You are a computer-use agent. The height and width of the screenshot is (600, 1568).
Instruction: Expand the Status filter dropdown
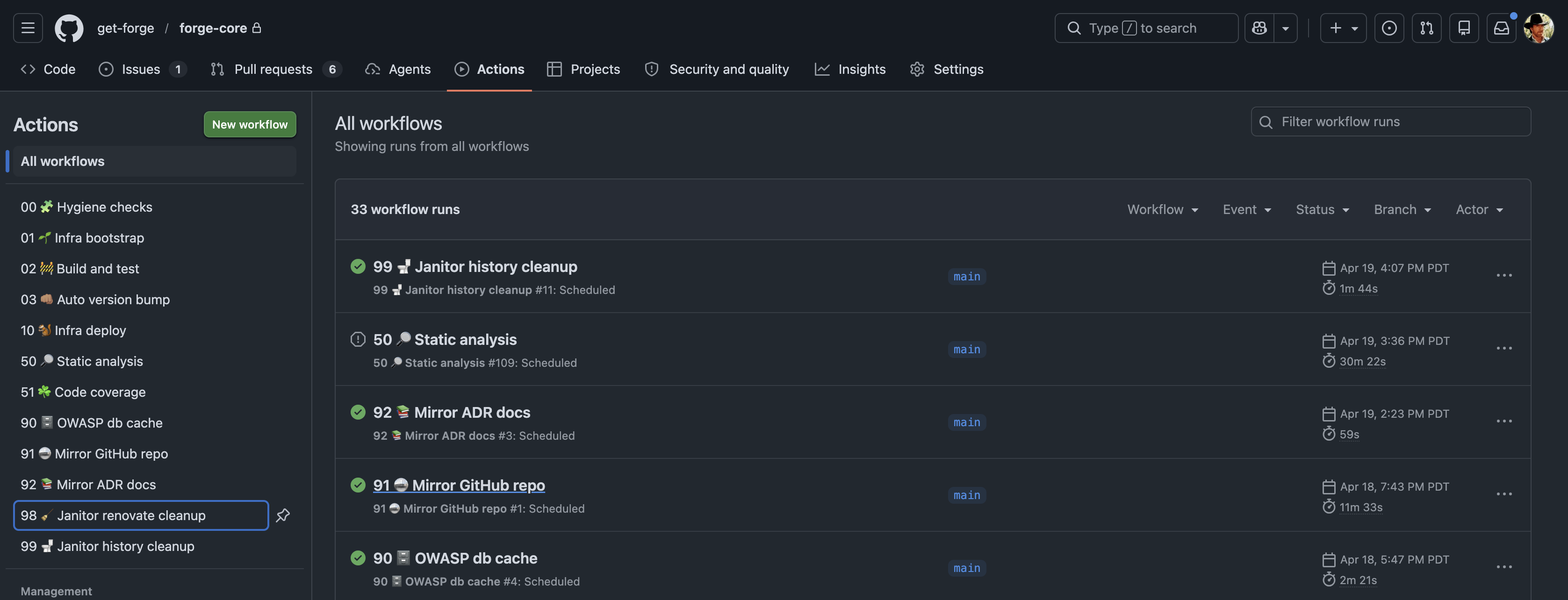[1322, 209]
